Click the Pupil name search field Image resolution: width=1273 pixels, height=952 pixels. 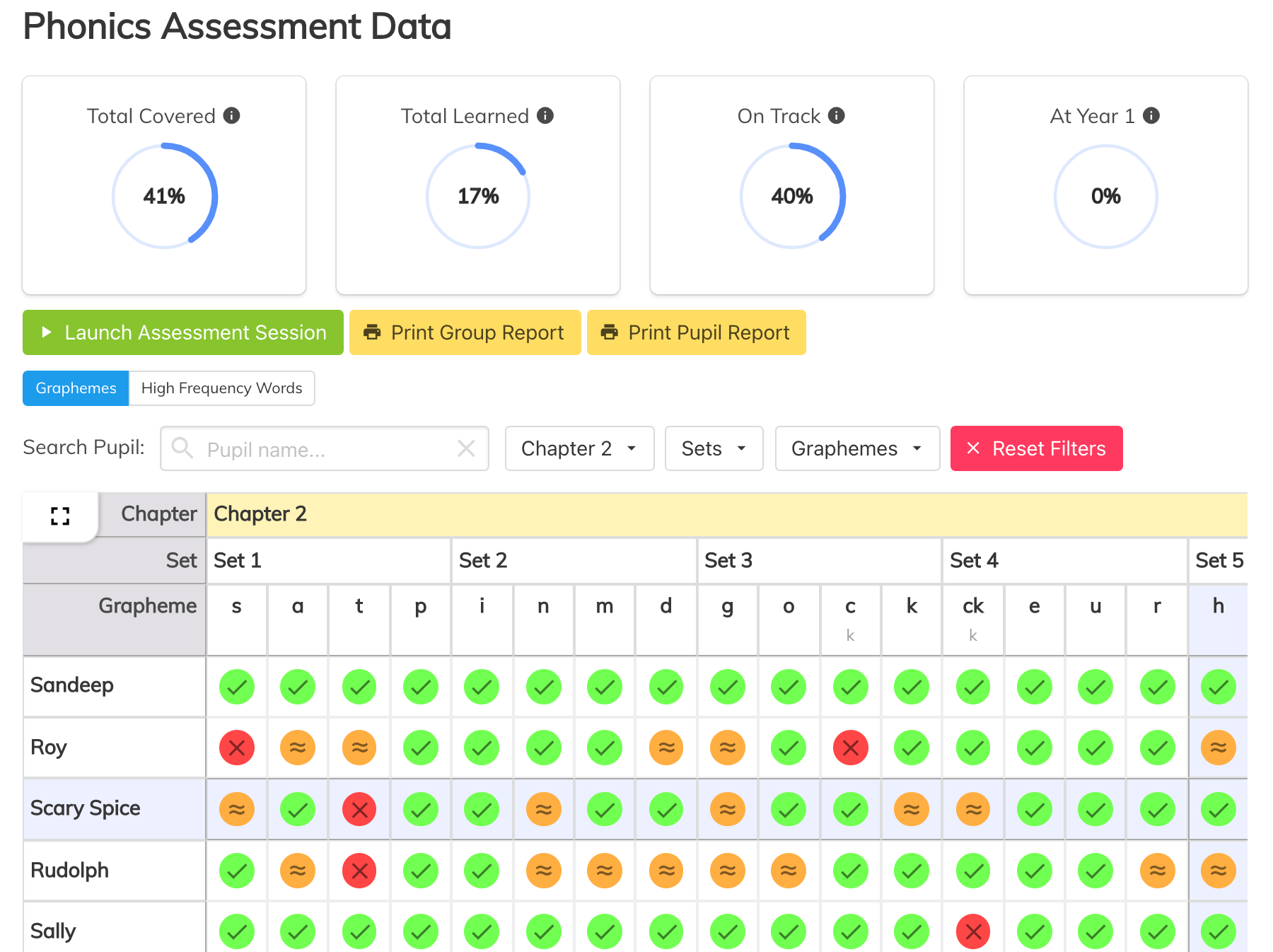pos(325,448)
